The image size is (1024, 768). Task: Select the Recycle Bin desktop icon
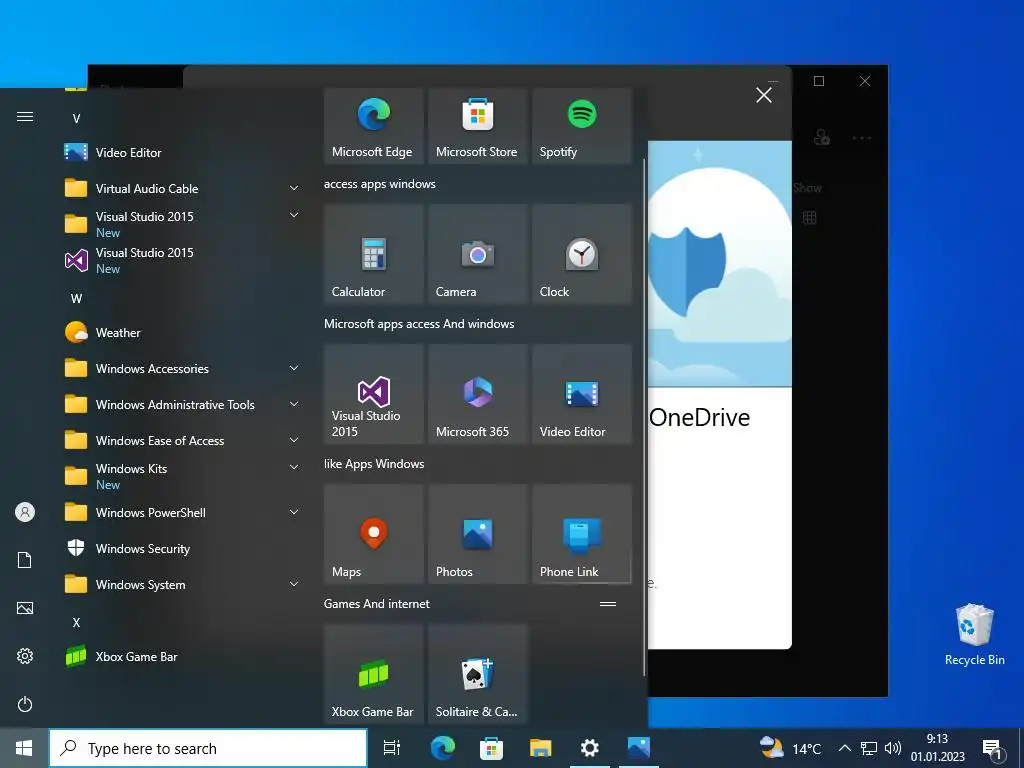coord(974,635)
